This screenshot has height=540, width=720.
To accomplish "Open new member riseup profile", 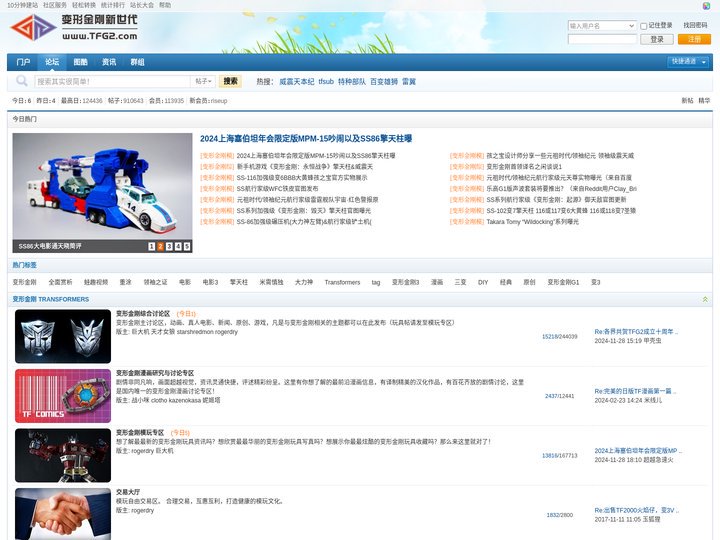I will point(219,101).
